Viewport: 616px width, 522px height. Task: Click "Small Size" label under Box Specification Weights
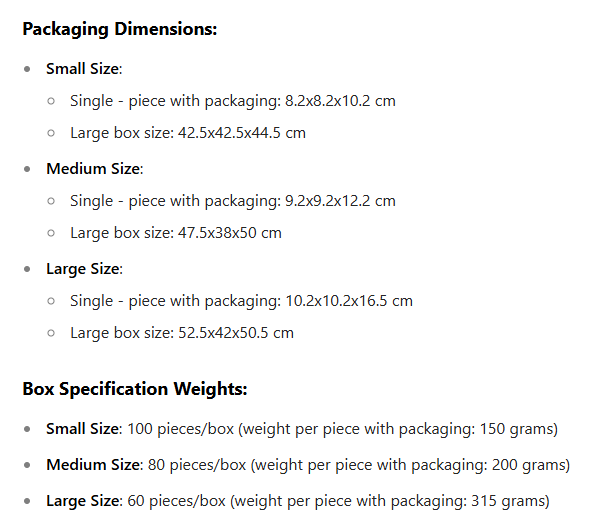pyautogui.click(x=83, y=429)
